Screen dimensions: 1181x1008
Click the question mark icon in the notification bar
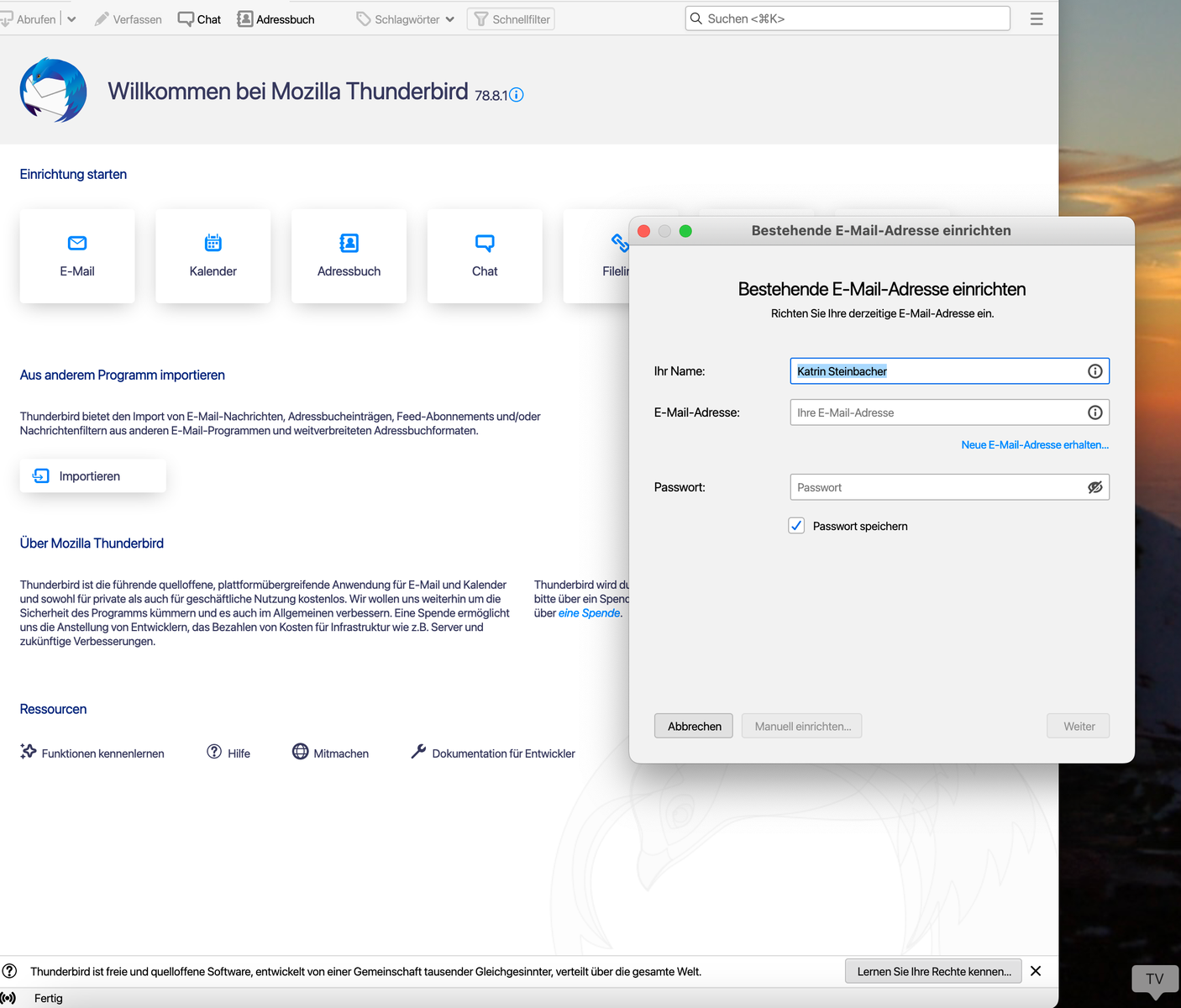tap(9, 971)
